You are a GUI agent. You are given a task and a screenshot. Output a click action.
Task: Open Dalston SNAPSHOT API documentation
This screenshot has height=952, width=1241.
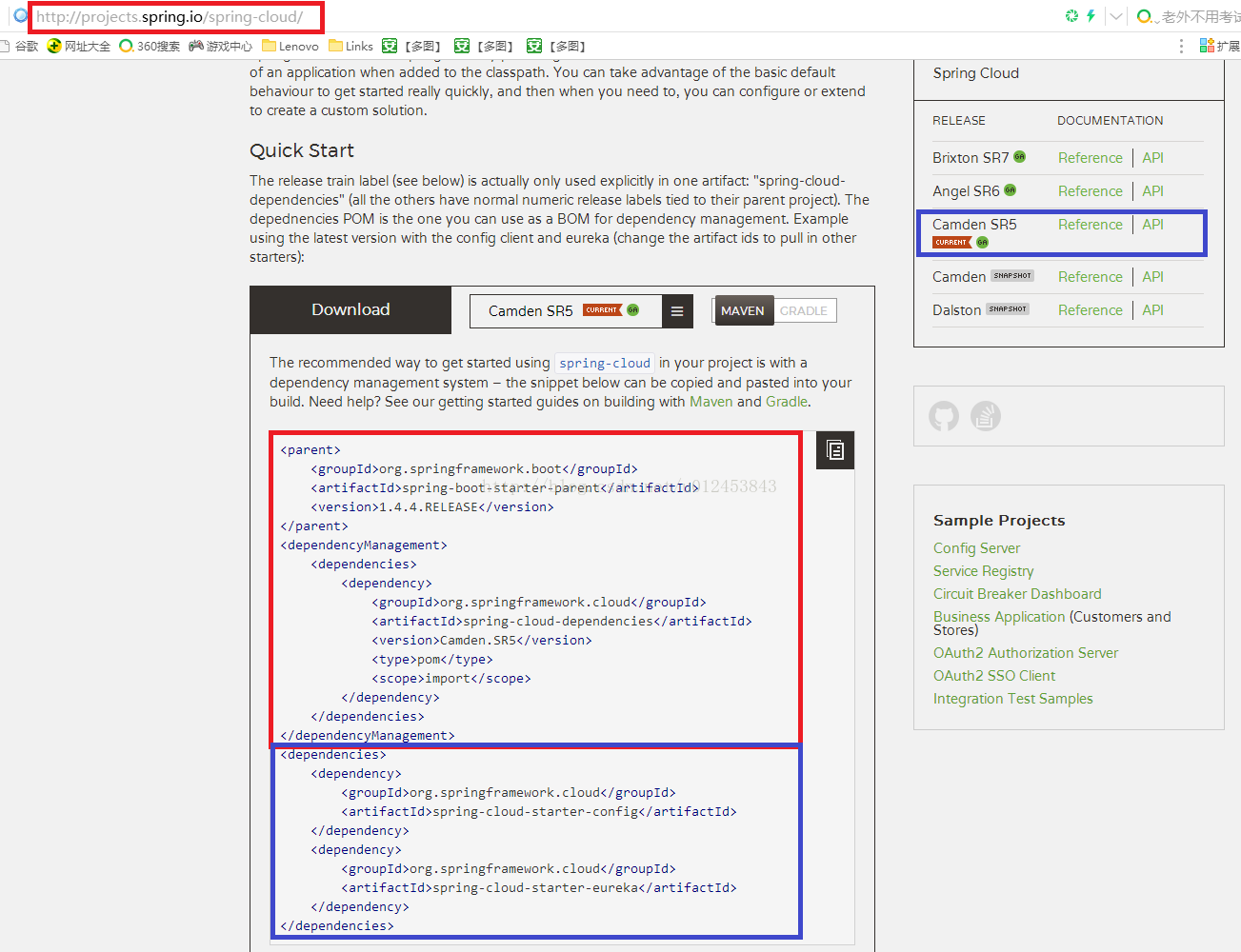pyautogui.click(x=1153, y=310)
